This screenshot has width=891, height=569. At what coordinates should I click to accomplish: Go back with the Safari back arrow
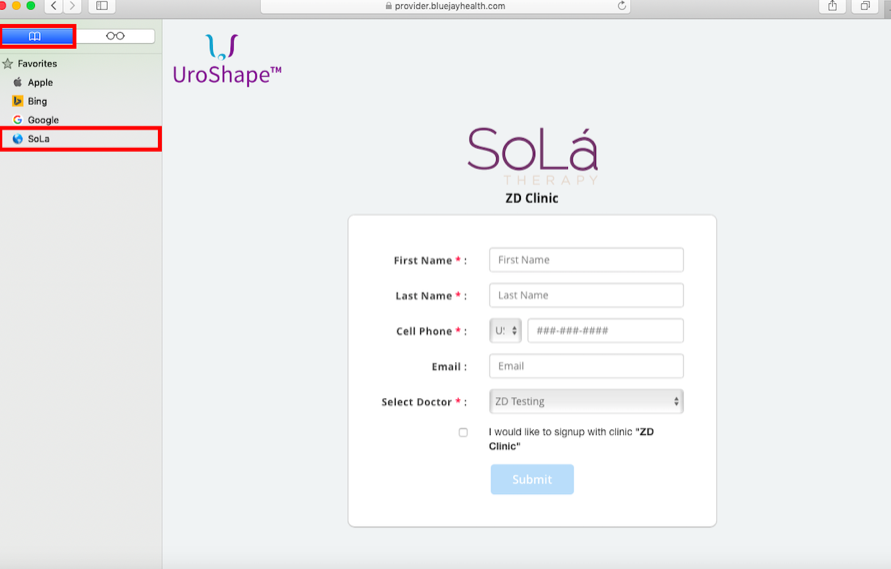(54, 6)
